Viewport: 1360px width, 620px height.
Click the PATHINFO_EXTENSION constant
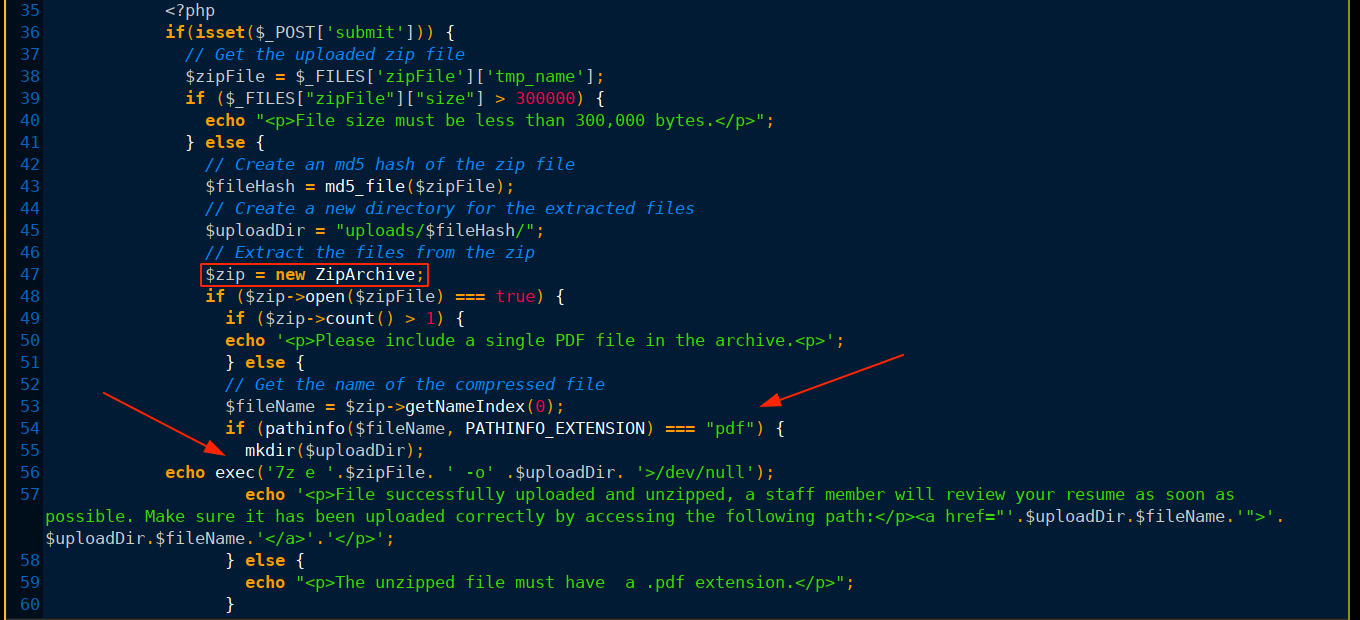pos(555,428)
